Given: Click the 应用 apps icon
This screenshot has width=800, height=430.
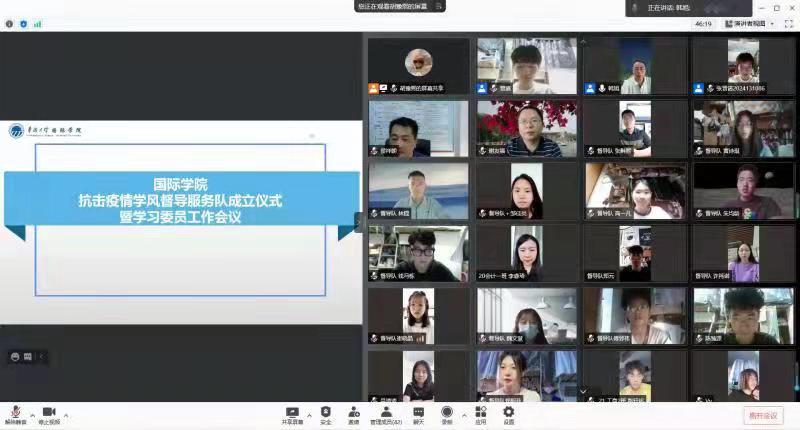Looking at the screenshot, I should [x=480, y=412].
